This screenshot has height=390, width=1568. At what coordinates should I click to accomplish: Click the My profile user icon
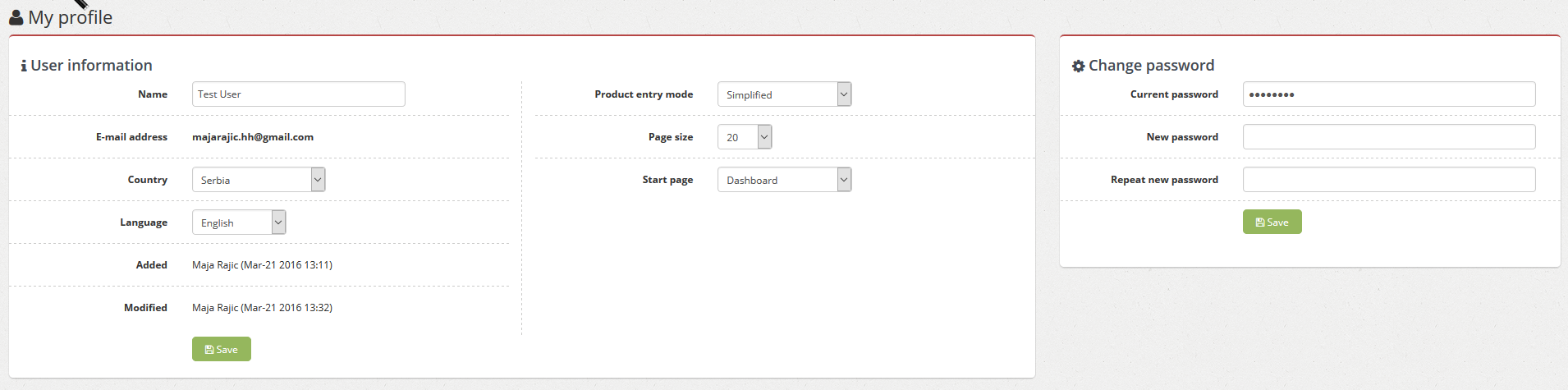point(16,17)
